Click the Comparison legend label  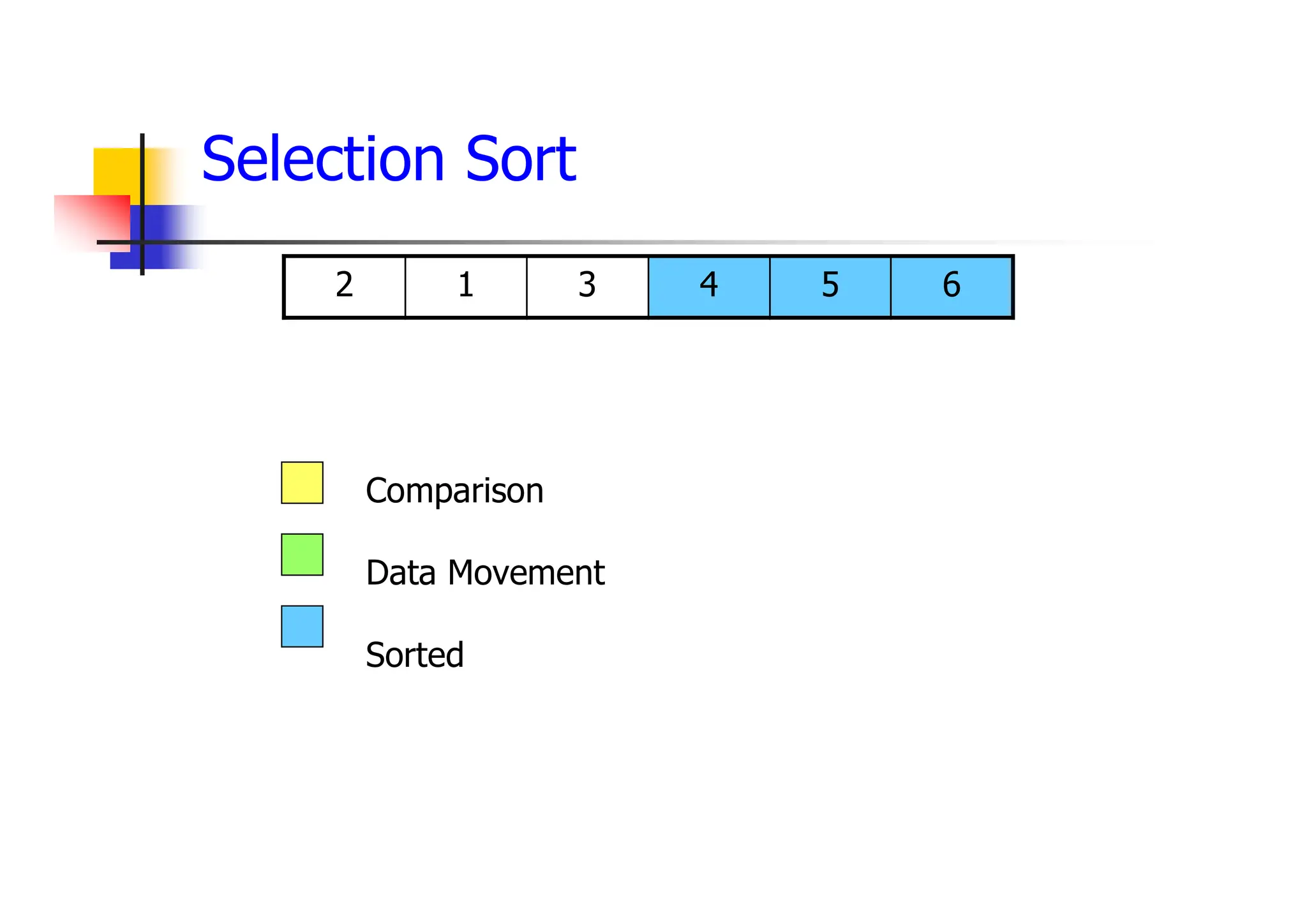(454, 491)
